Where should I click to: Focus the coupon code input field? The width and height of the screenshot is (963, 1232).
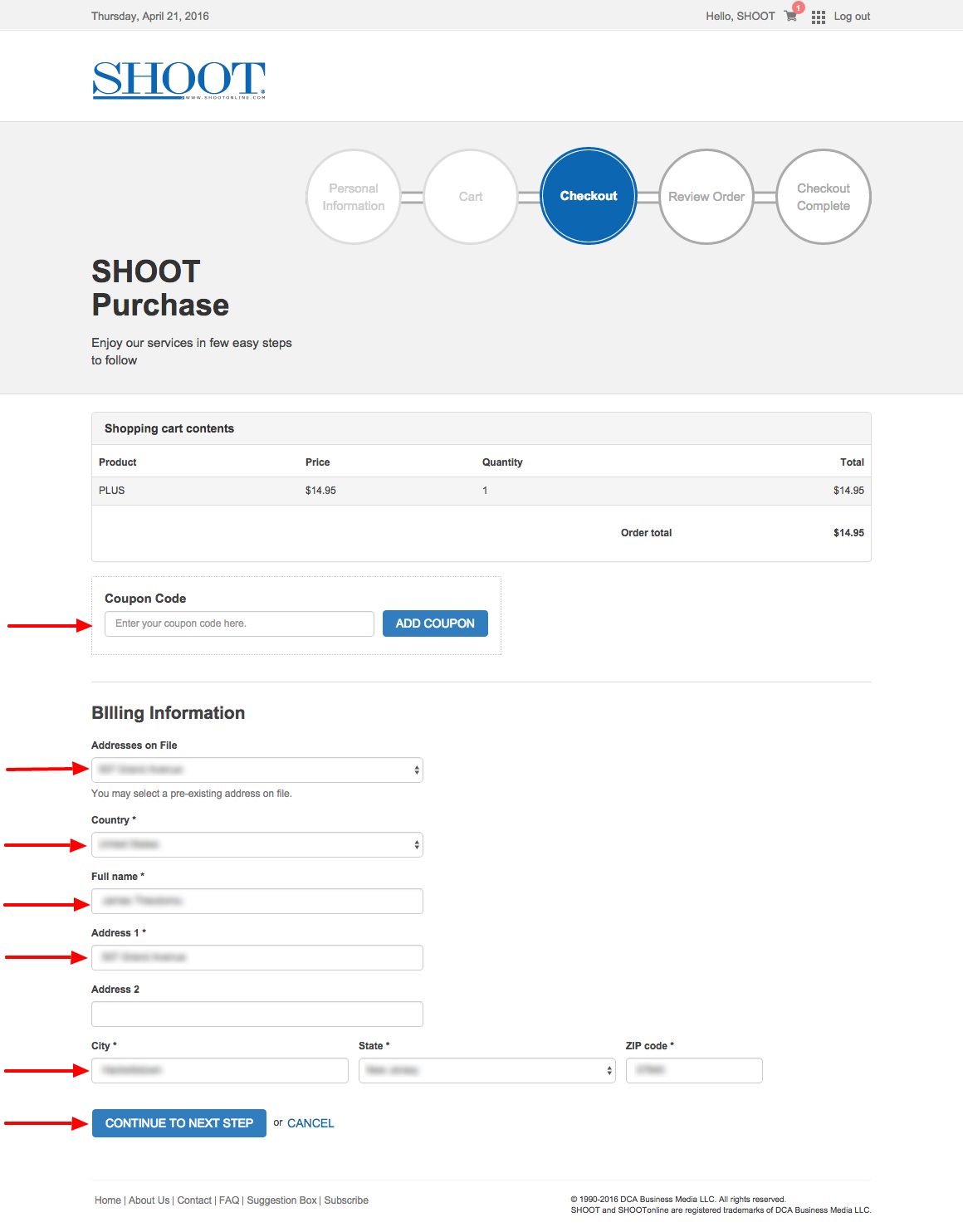click(x=239, y=623)
